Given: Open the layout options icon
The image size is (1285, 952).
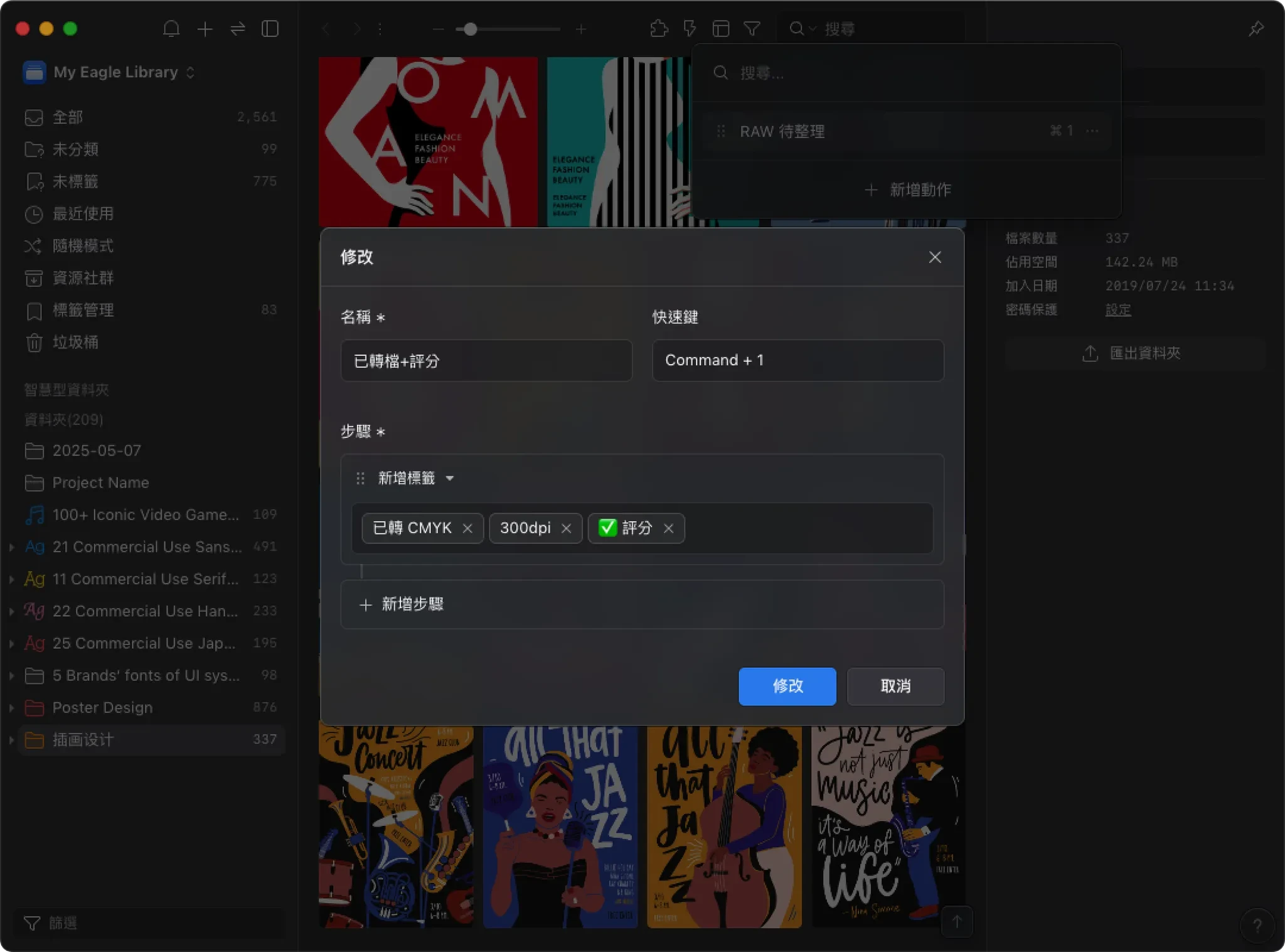Looking at the screenshot, I should [x=721, y=28].
